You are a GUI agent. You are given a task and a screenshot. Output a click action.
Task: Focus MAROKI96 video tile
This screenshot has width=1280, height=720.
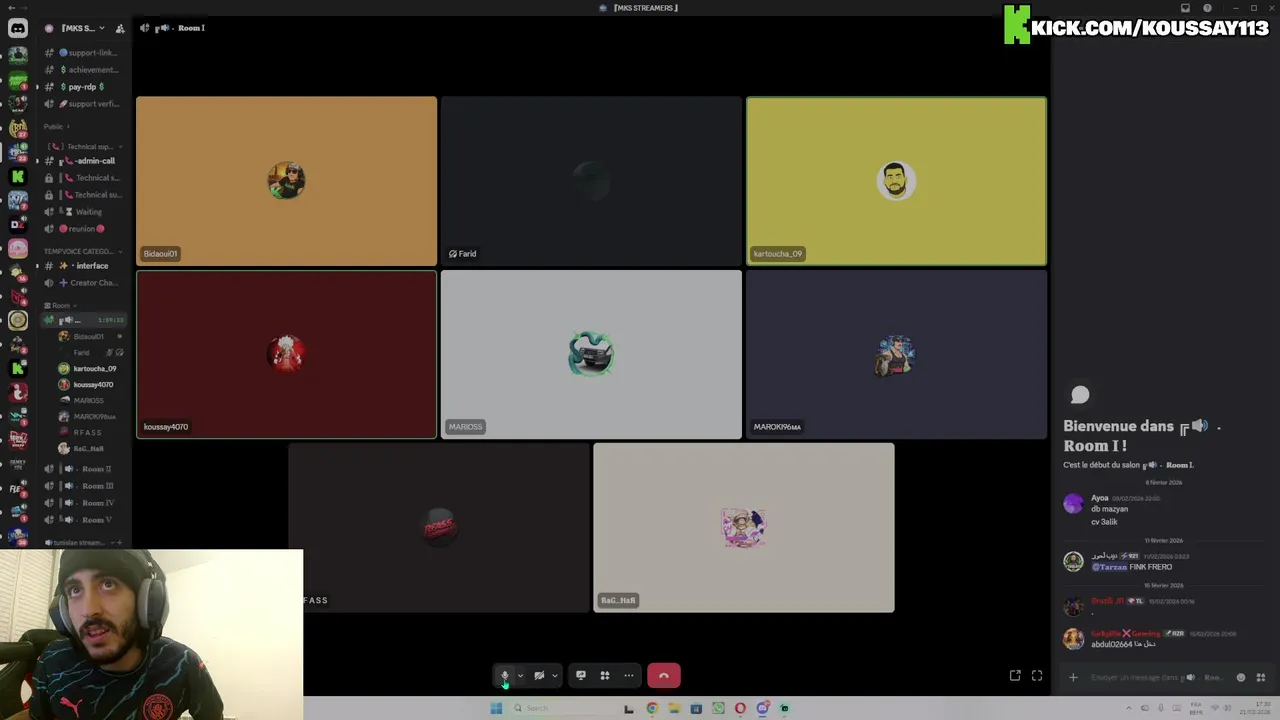pyautogui.click(x=897, y=355)
